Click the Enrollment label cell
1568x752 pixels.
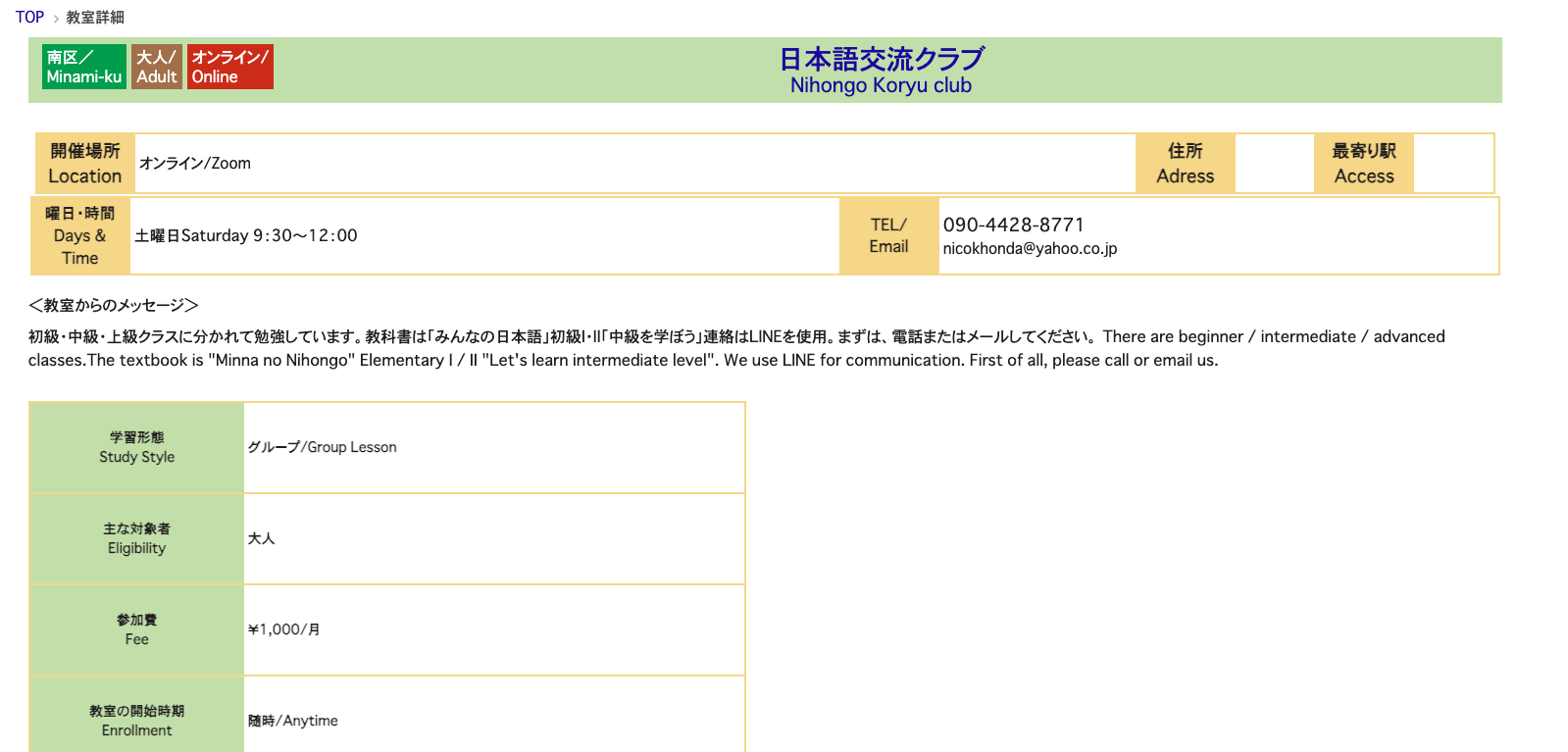137,716
